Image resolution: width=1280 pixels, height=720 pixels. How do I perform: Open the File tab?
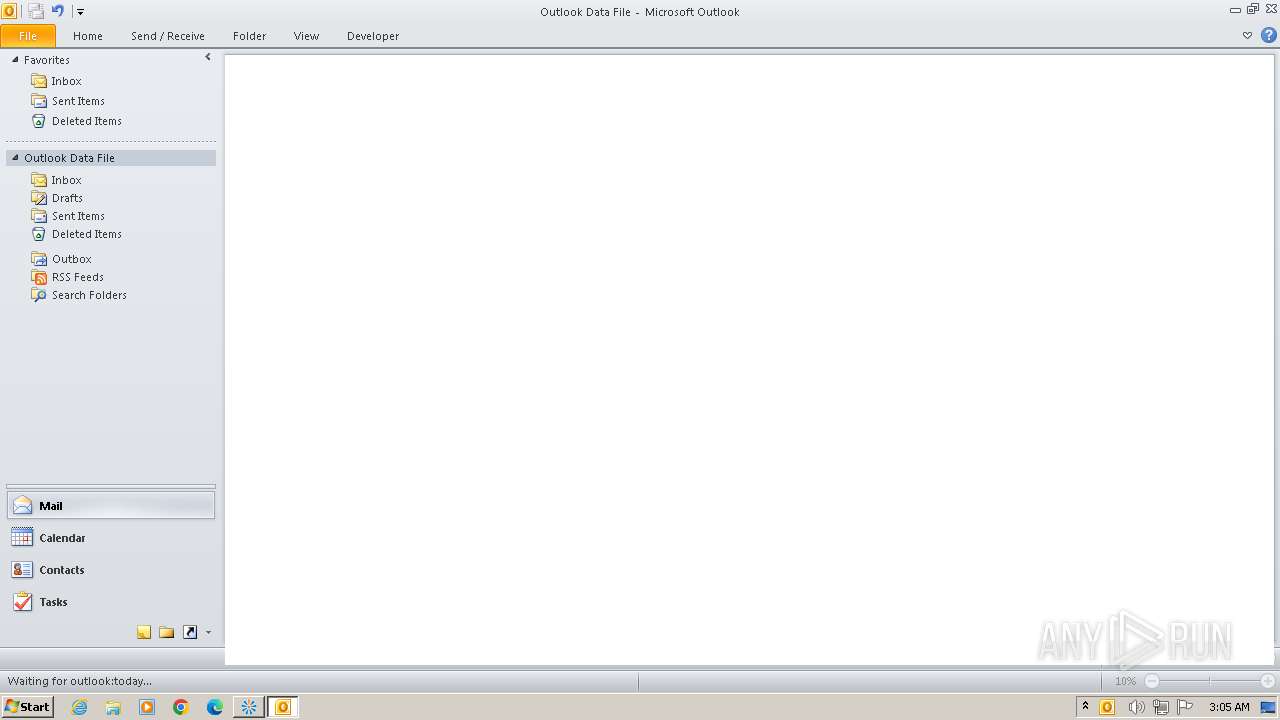click(28, 36)
